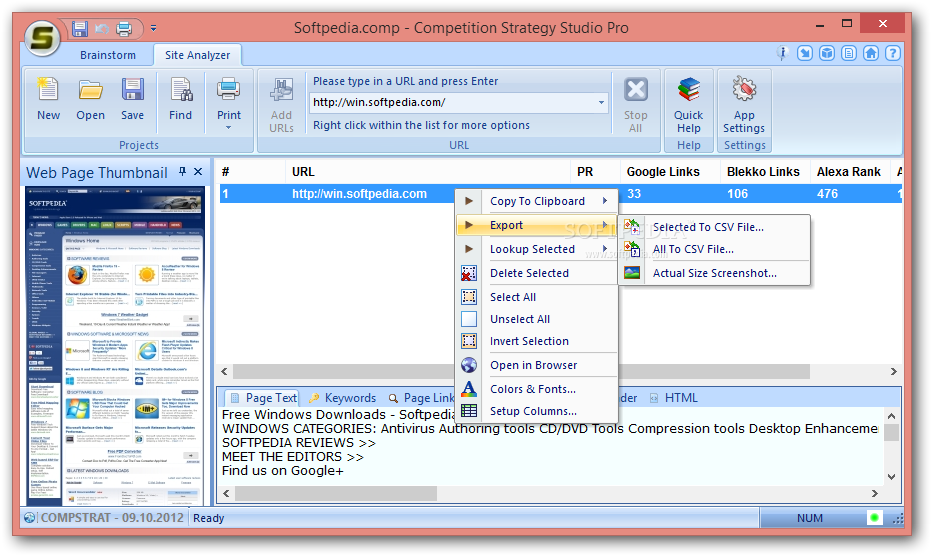Click the New project icon
Screen dimensions: 932x556
point(48,90)
